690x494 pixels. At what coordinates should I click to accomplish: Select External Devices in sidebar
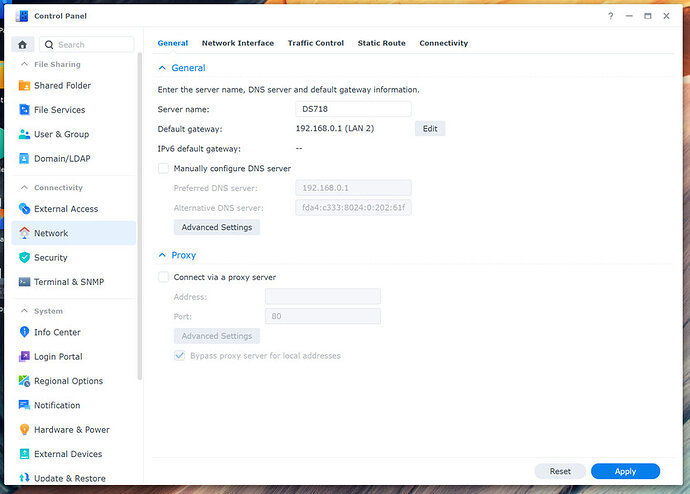click(x=73, y=454)
